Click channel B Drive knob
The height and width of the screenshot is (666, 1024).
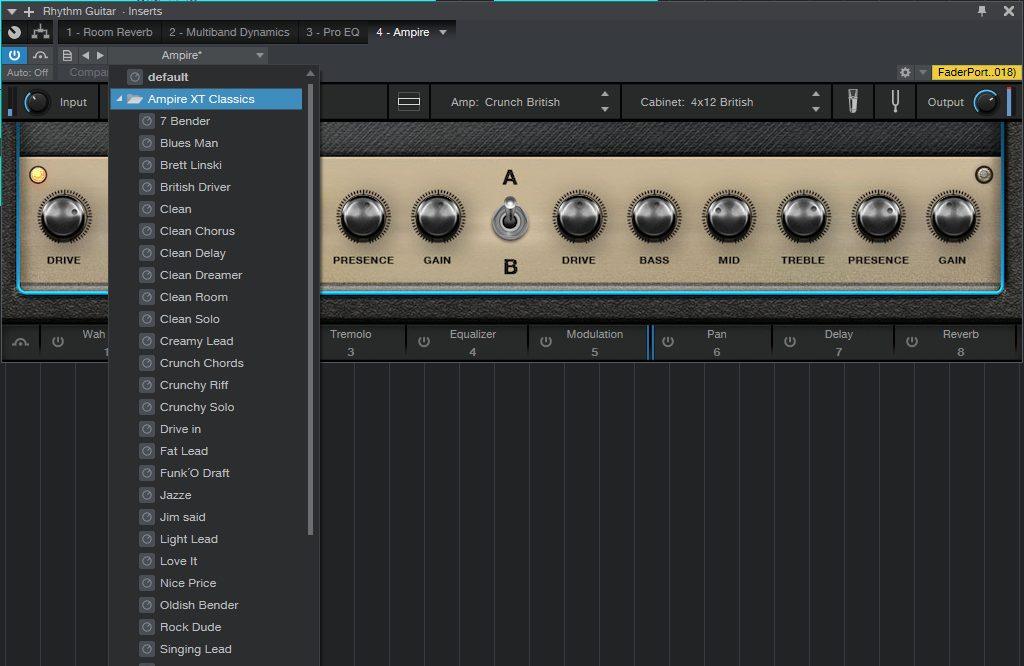[x=579, y=217]
